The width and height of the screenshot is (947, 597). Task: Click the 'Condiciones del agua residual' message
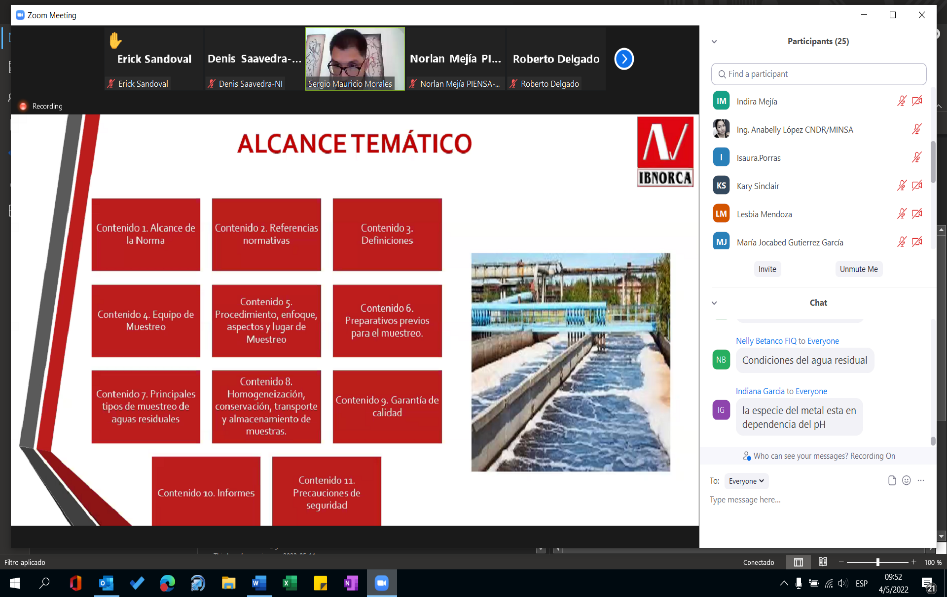click(x=804, y=360)
